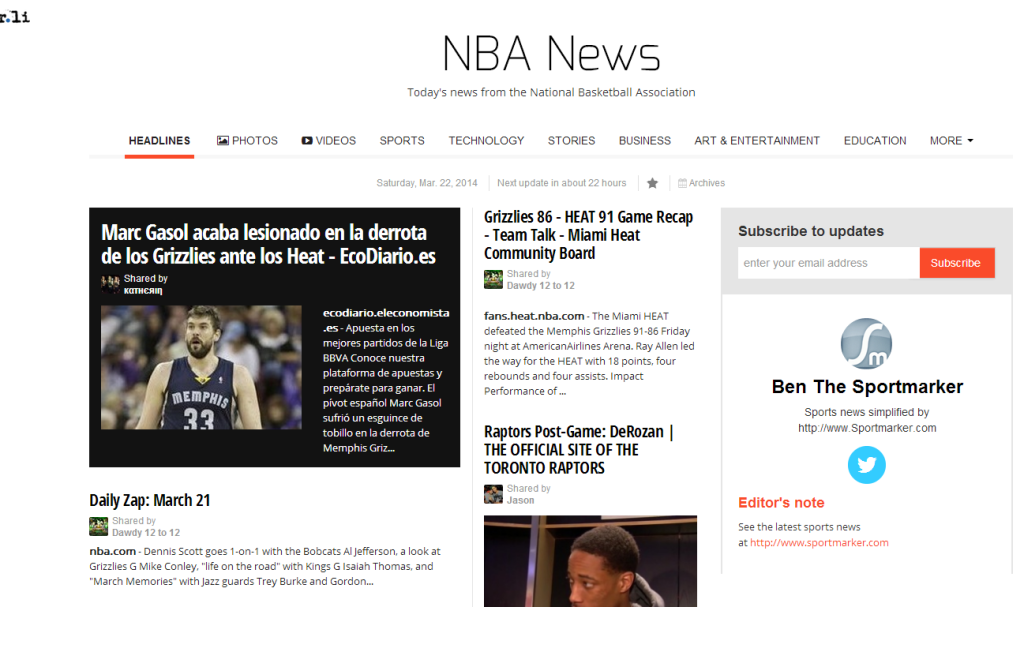Open the Daily Zap: March 21 headline
The width and height of the screenshot is (1024, 667).
tap(150, 500)
